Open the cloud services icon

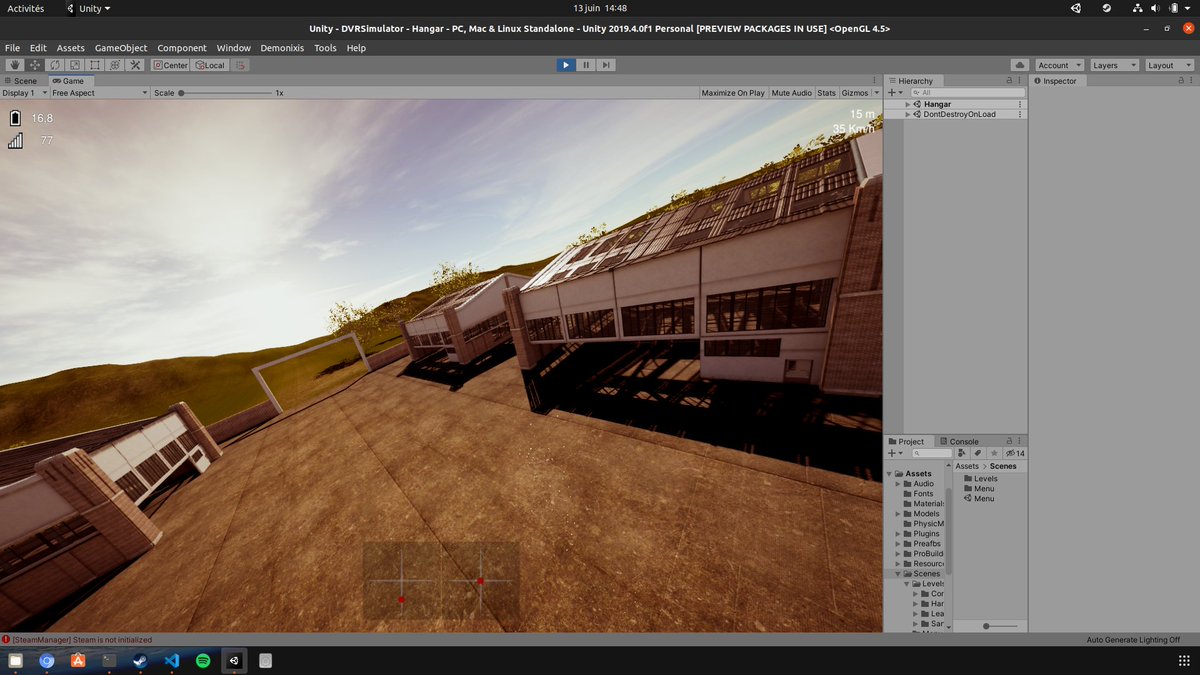(x=1019, y=65)
